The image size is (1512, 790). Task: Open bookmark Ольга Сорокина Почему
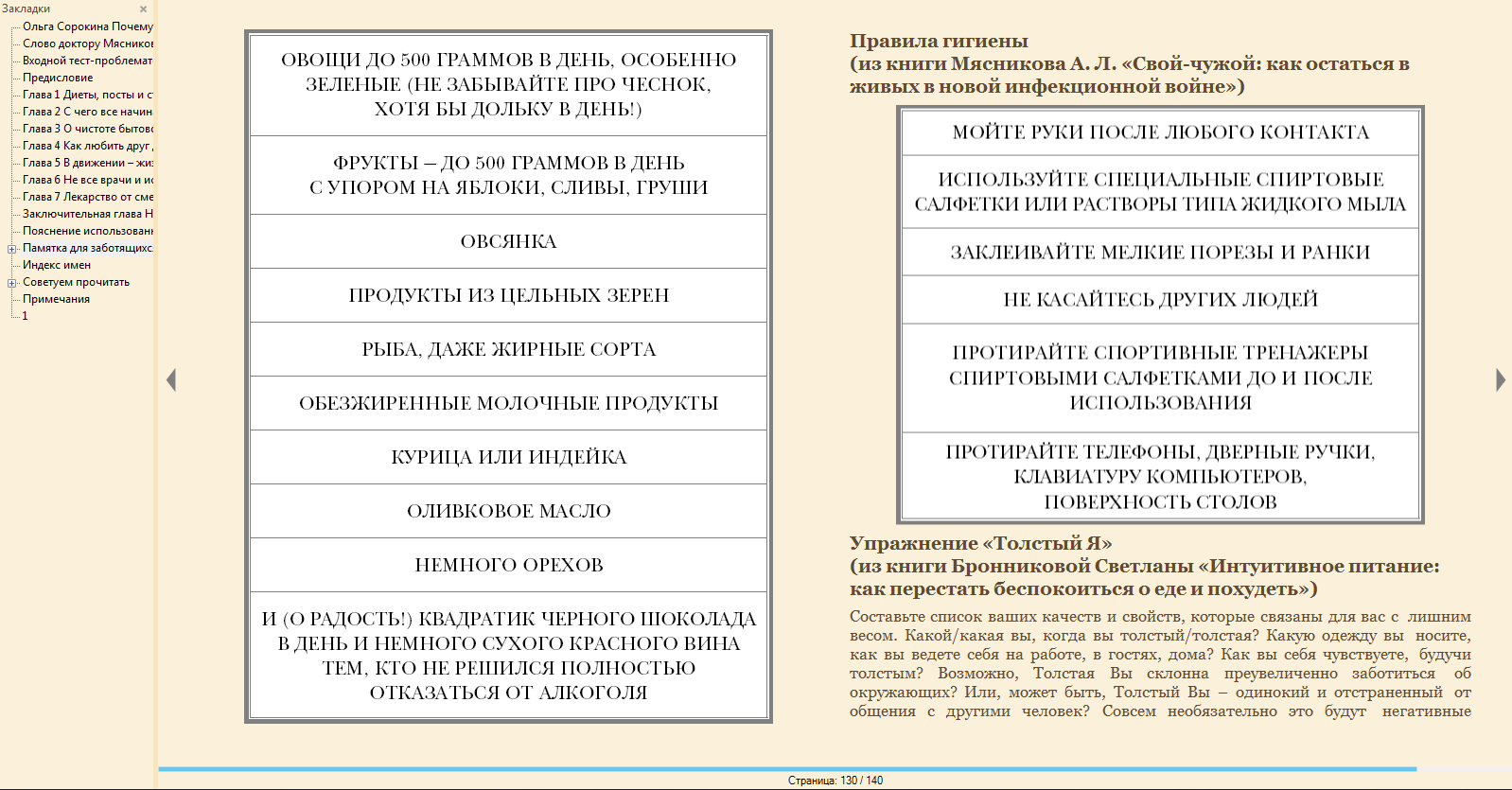tap(88, 26)
